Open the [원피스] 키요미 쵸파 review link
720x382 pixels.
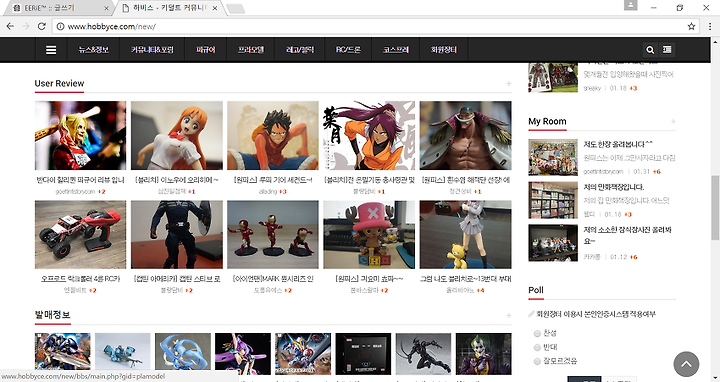click(x=369, y=279)
